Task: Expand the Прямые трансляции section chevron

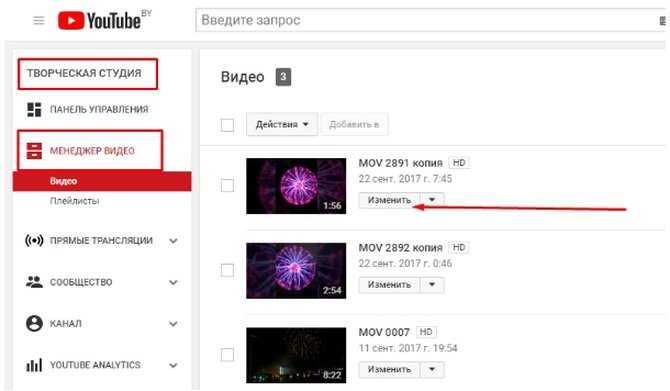Action: (173, 241)
